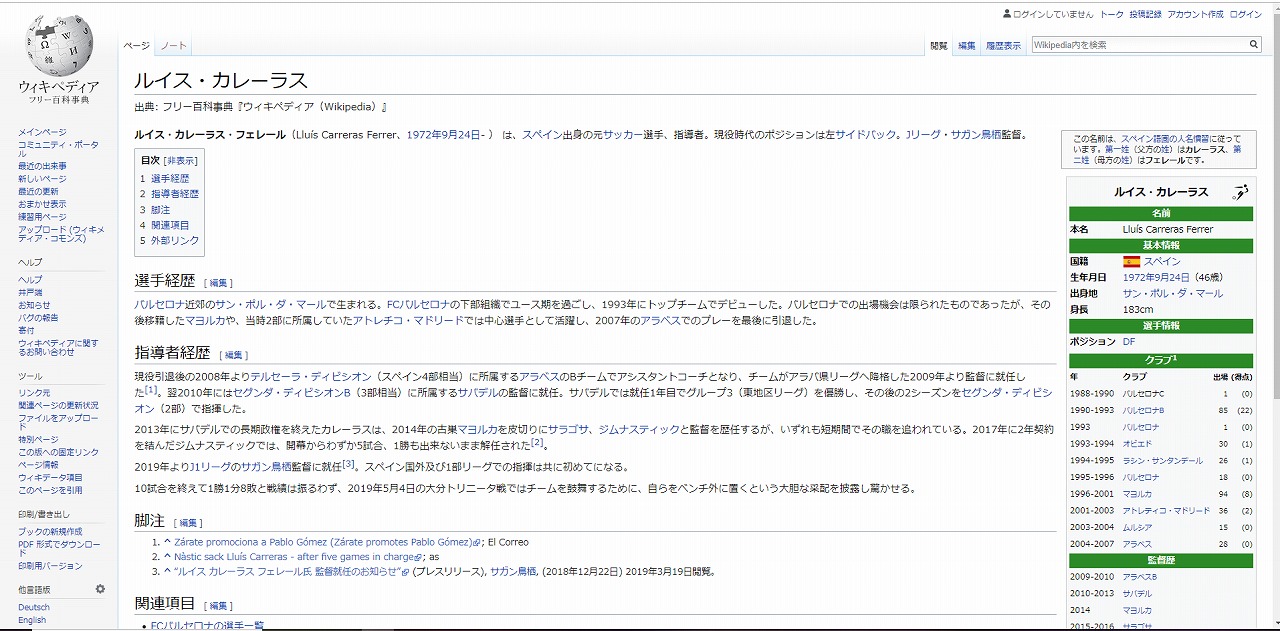The width and height of the screenshot is (1280, 631).
Task: Edit the 選手経歴 section via 編集
Action: [218, 284]
